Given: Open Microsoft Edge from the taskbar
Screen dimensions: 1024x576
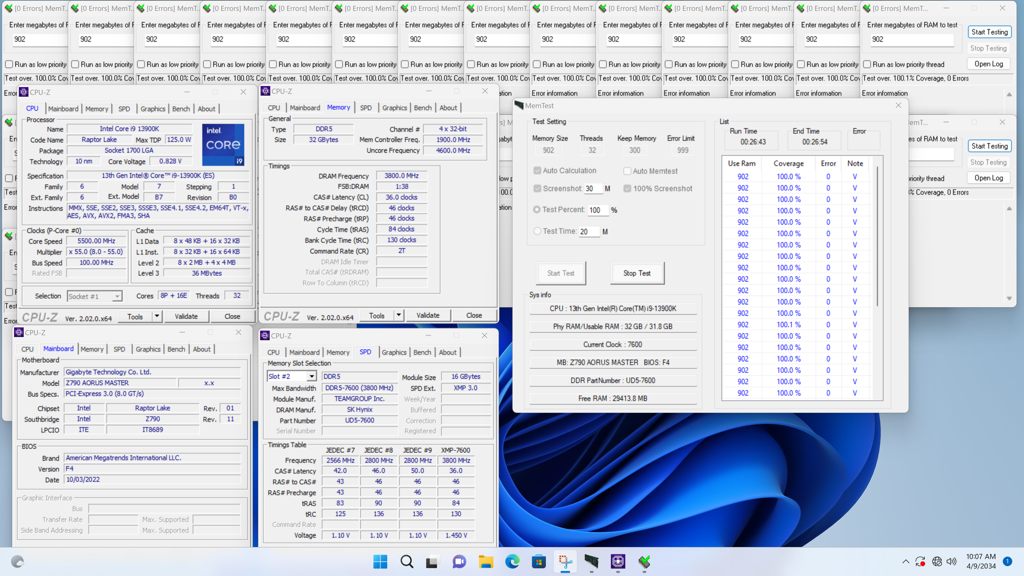Looking at the screenshot, I should coord(511,562).
